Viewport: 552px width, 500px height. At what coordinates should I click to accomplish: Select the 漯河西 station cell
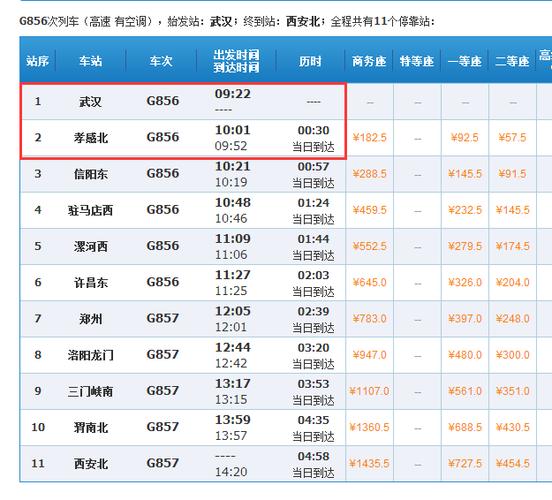91,246
